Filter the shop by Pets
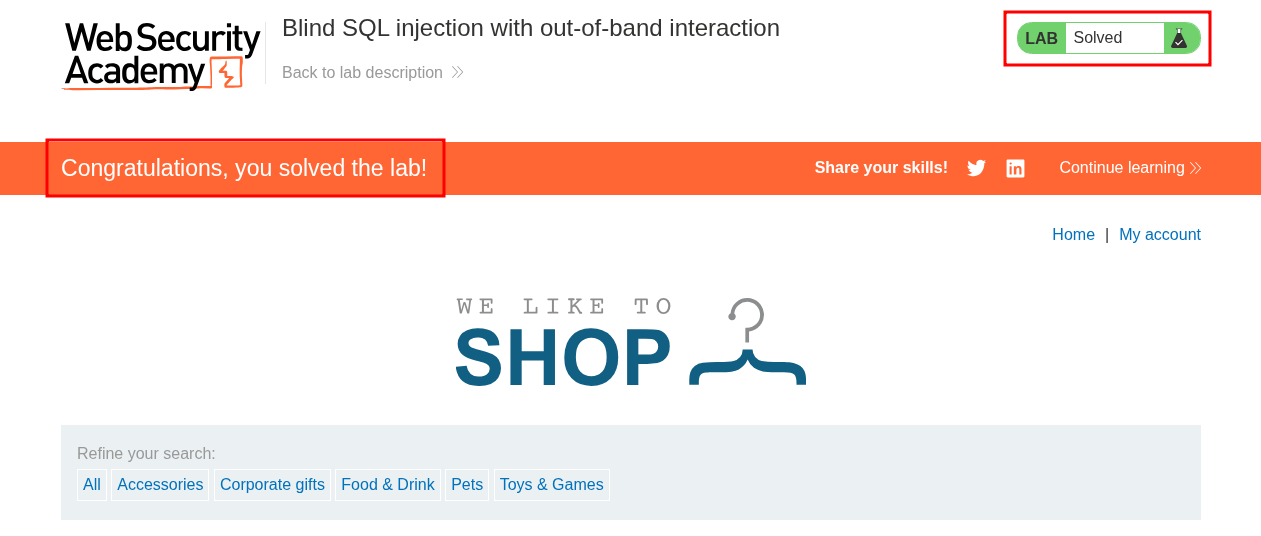The image size is (1261, 536). tap(467, 485)
